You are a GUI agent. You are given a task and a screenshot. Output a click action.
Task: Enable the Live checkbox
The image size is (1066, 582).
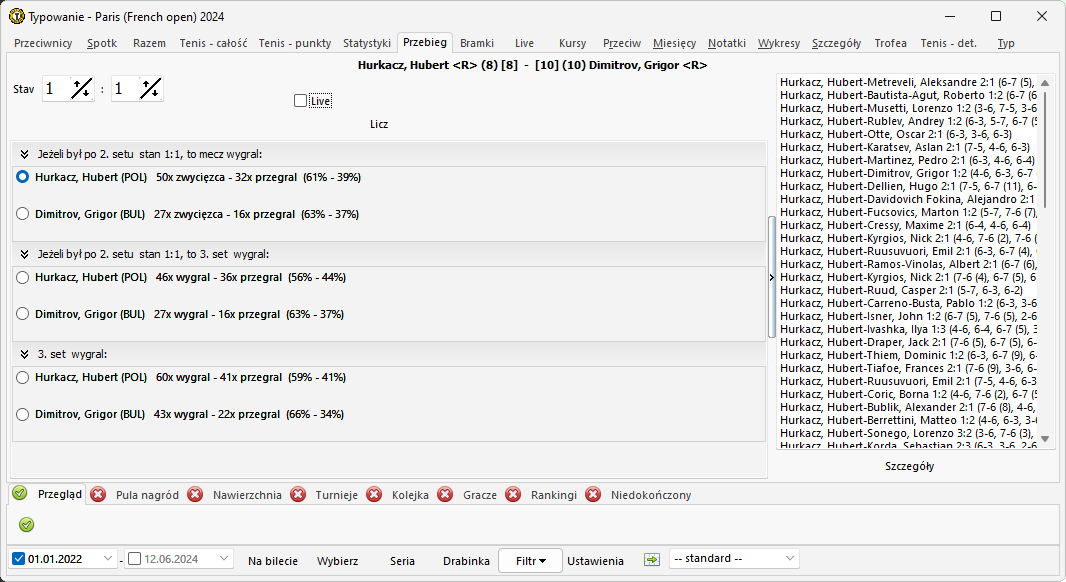301,101
